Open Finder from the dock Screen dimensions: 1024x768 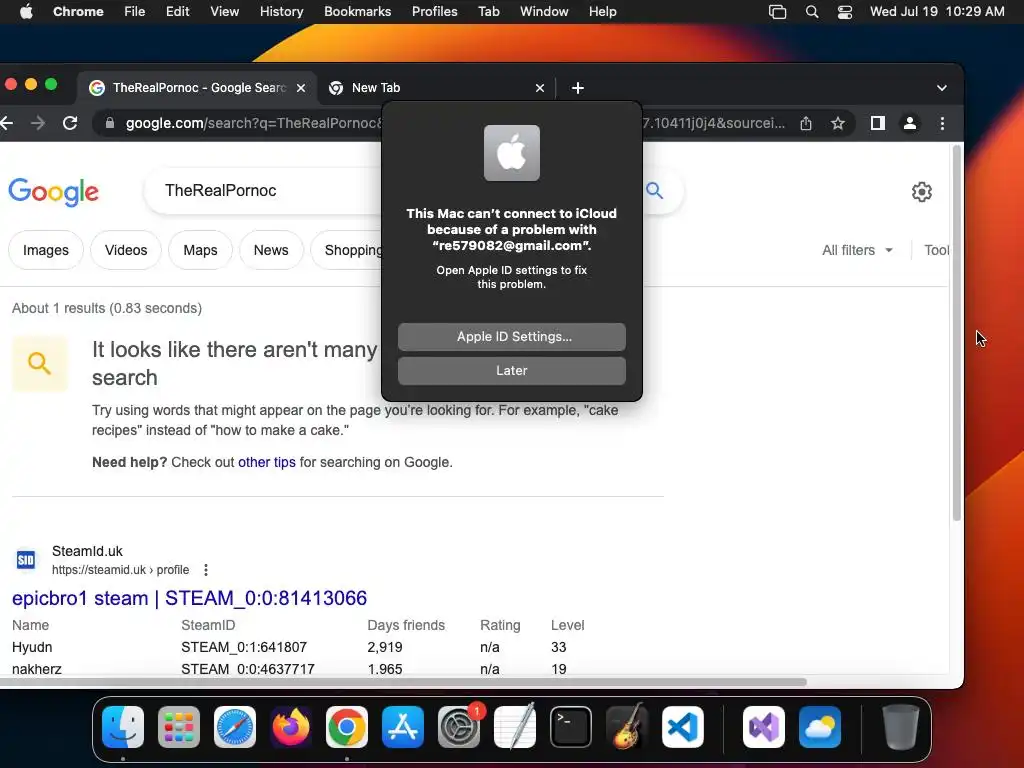[123, 727]
